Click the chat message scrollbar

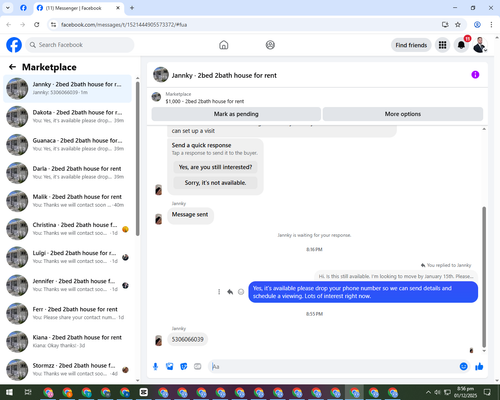point(484,277)
